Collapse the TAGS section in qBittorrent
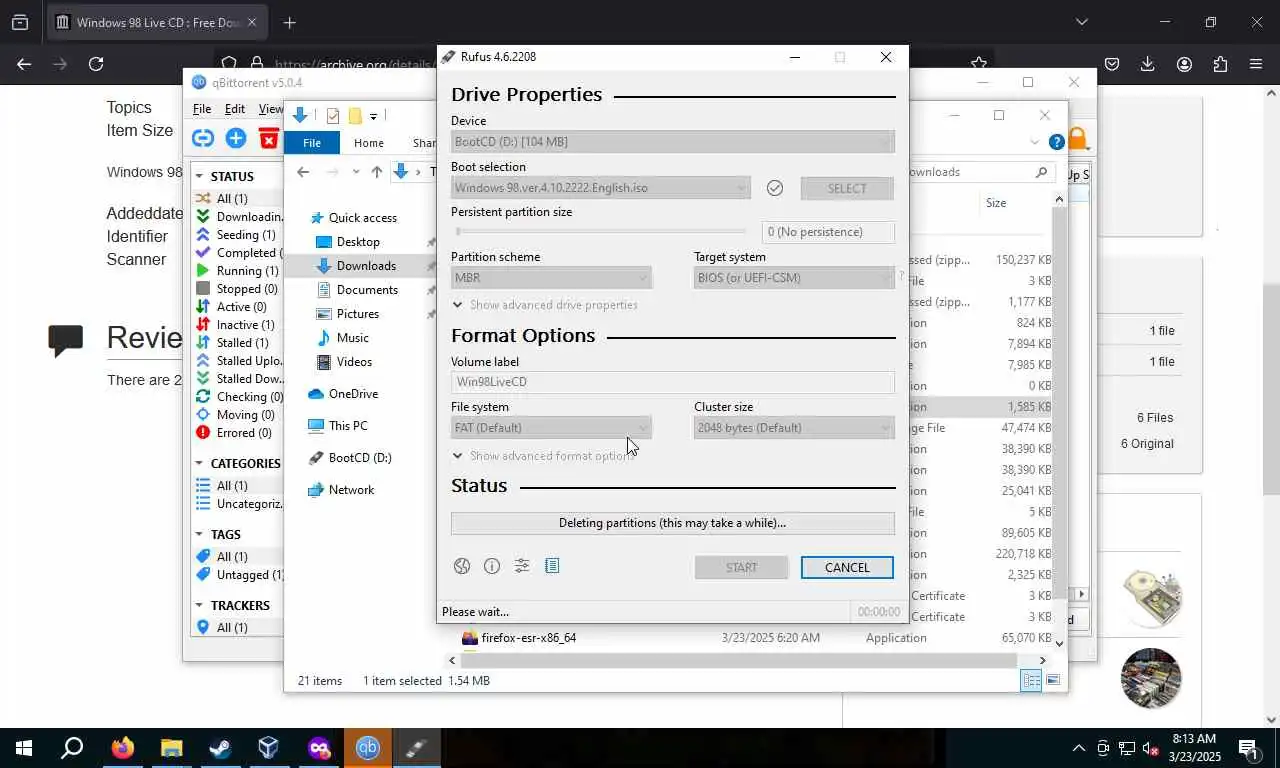The height and width of the screenshot is (768, 1280). coord(199,535)
